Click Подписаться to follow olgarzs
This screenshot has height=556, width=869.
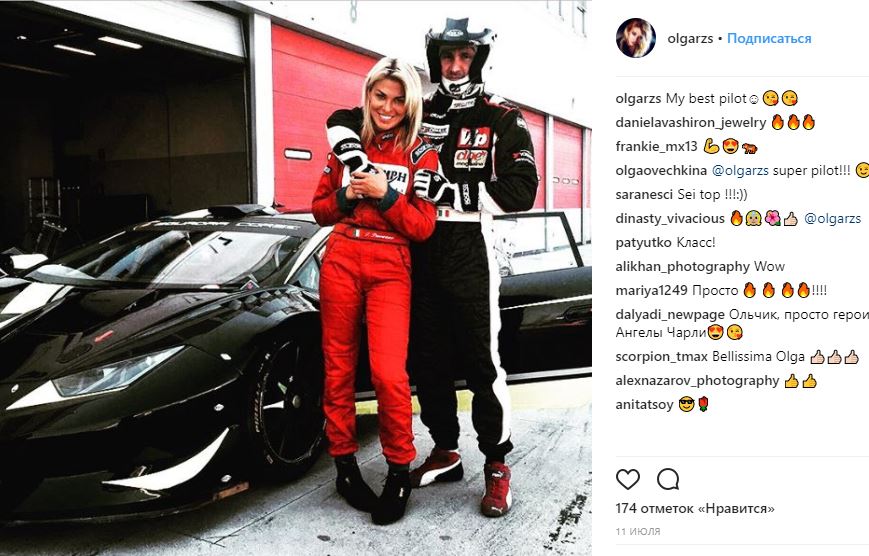pos(769,38)
